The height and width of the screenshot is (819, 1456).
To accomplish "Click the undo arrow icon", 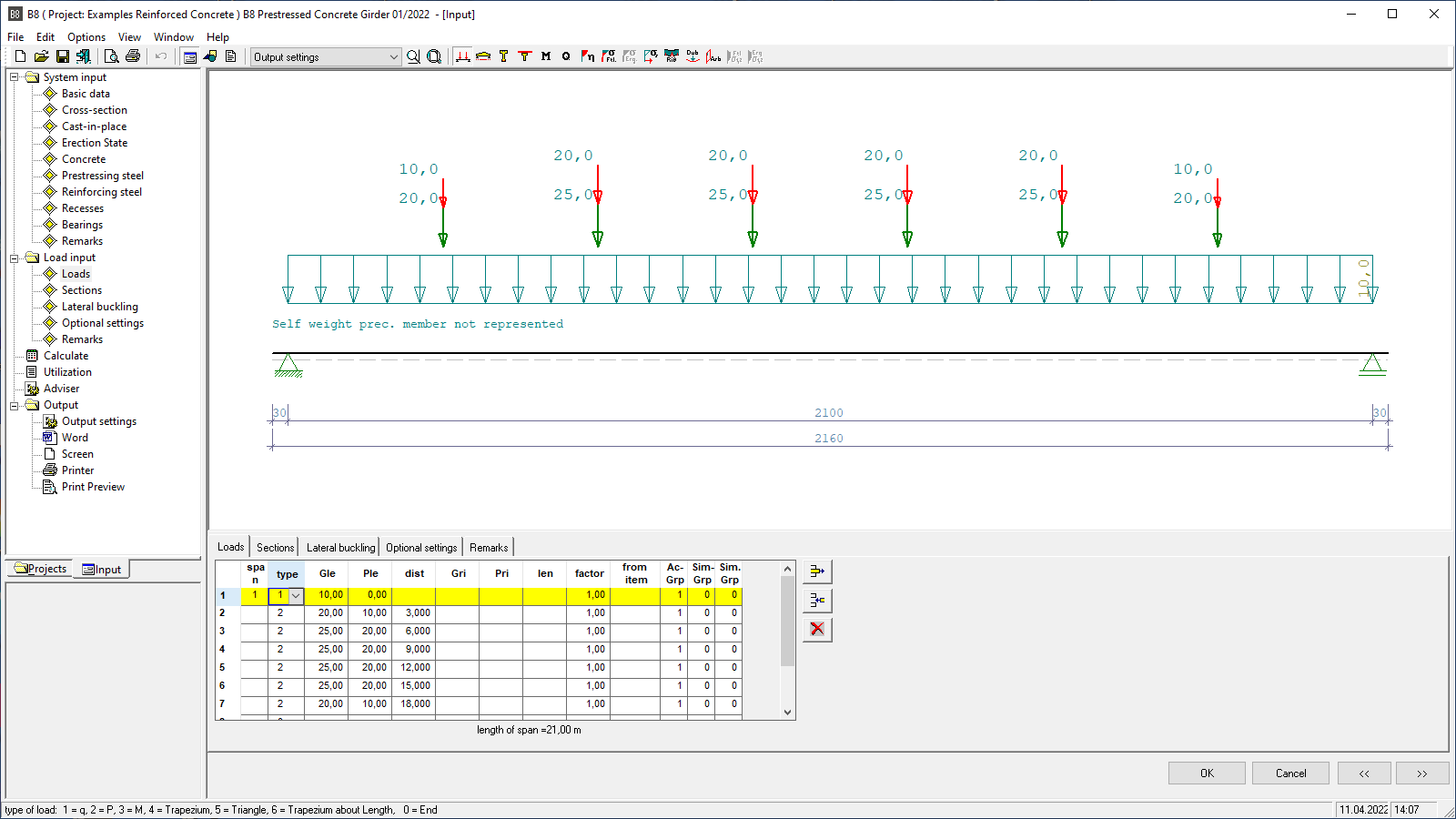I will (x=161, y=56).
